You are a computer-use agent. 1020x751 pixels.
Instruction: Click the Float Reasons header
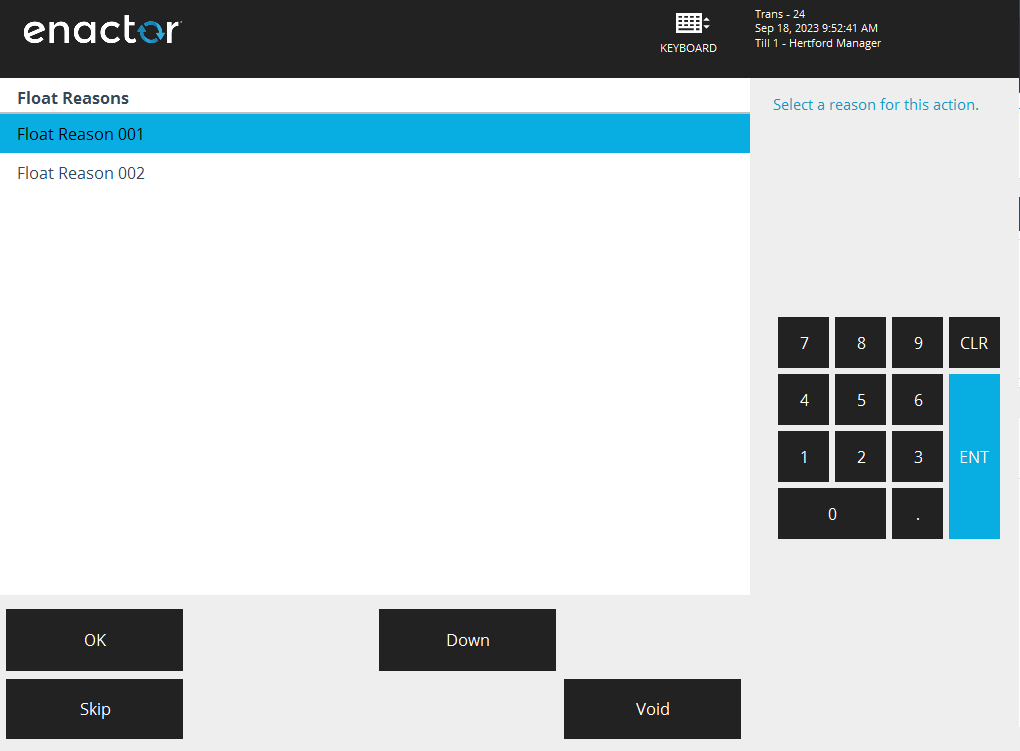coord(73,98)
